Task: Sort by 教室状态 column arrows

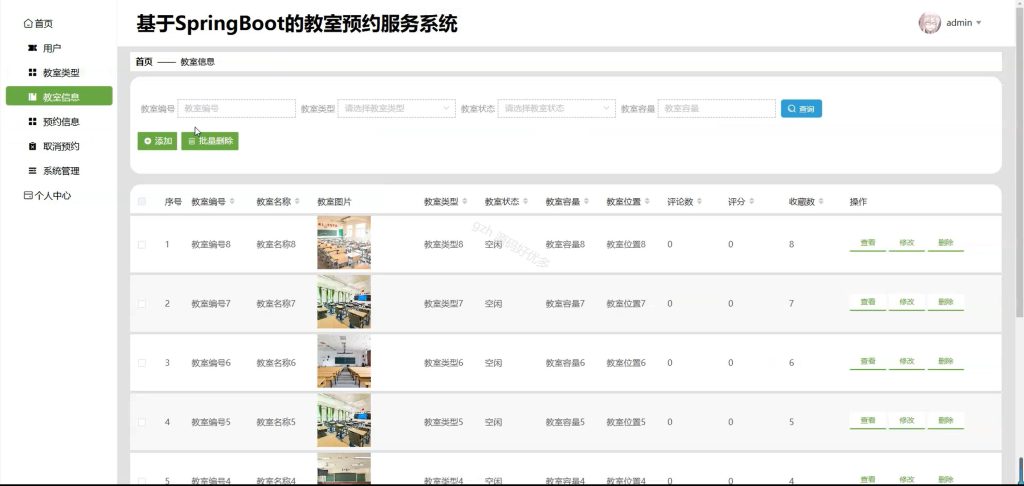Action: [525, 201]
